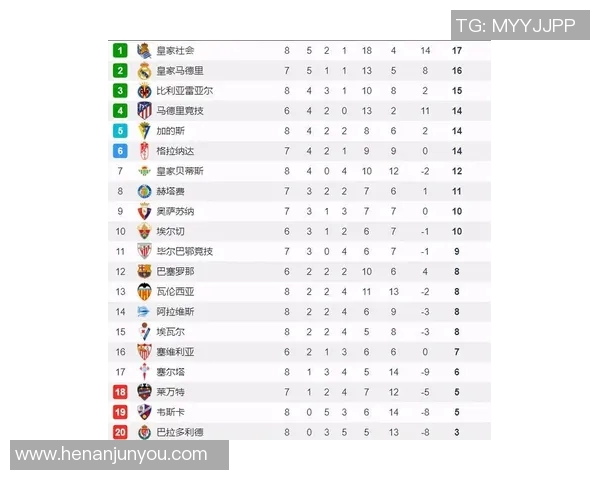Click the Levante (莱万特) crest icon
Image resolution: width=600 pixels, height=480 pixels.
point(144,391)
